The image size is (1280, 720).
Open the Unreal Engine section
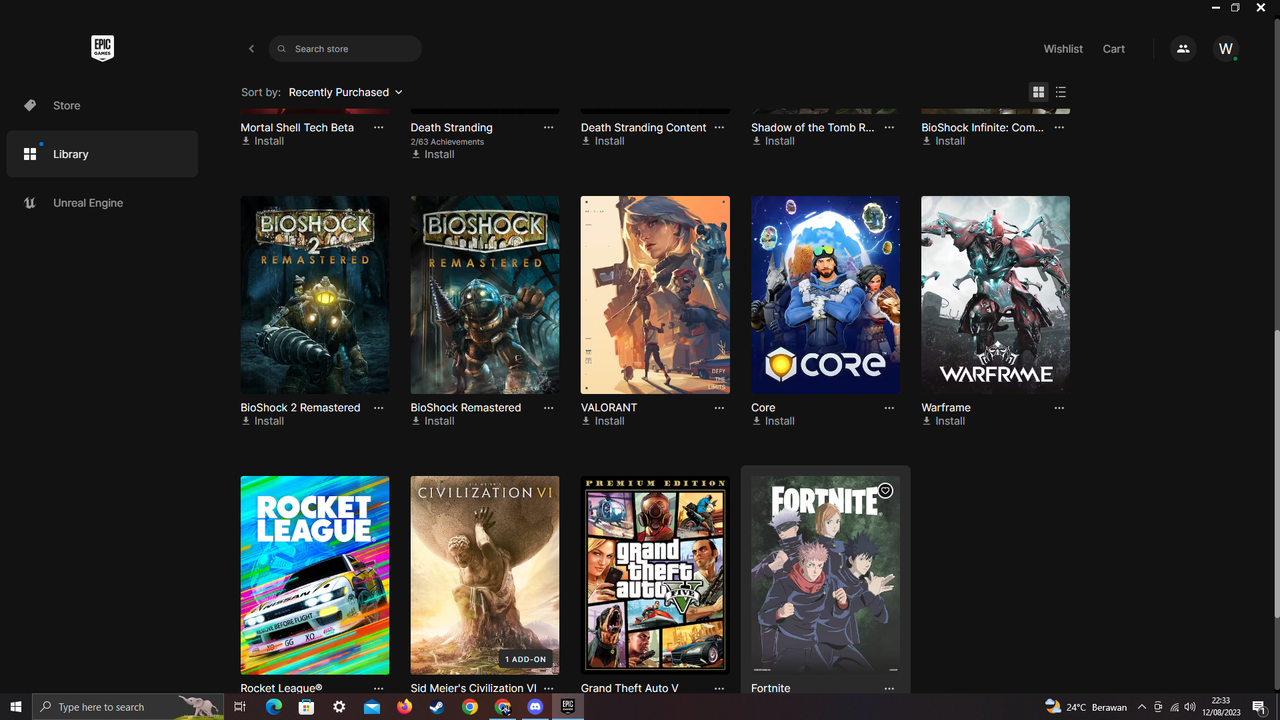point(102,203)
